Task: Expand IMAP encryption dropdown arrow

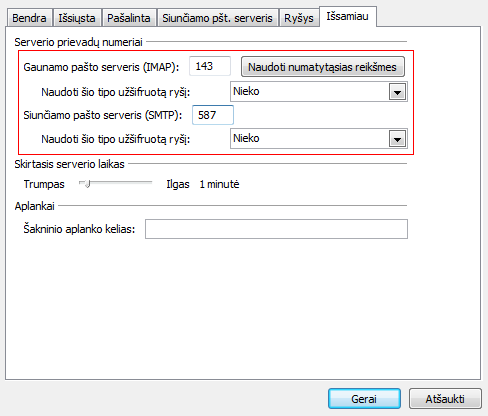Action: (x=397, y=92)
